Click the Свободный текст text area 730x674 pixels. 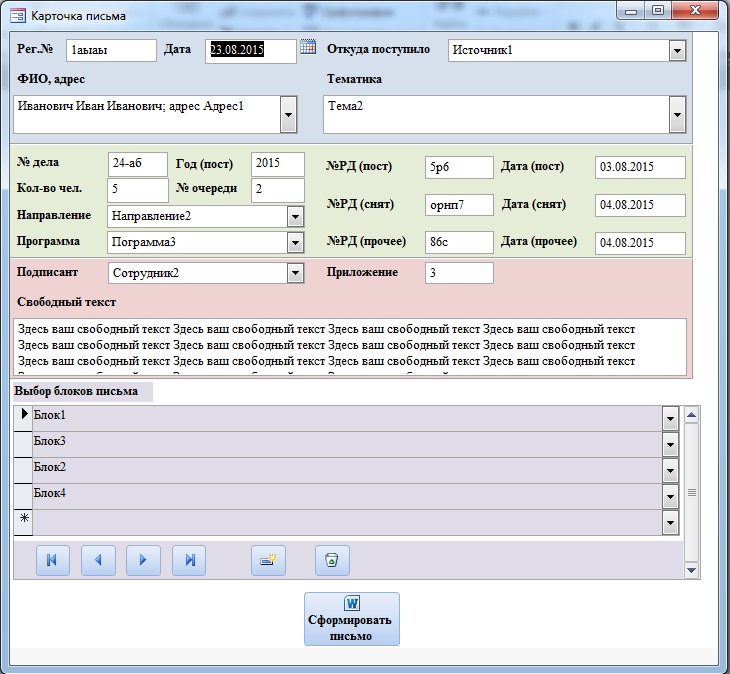coord(350,346)
